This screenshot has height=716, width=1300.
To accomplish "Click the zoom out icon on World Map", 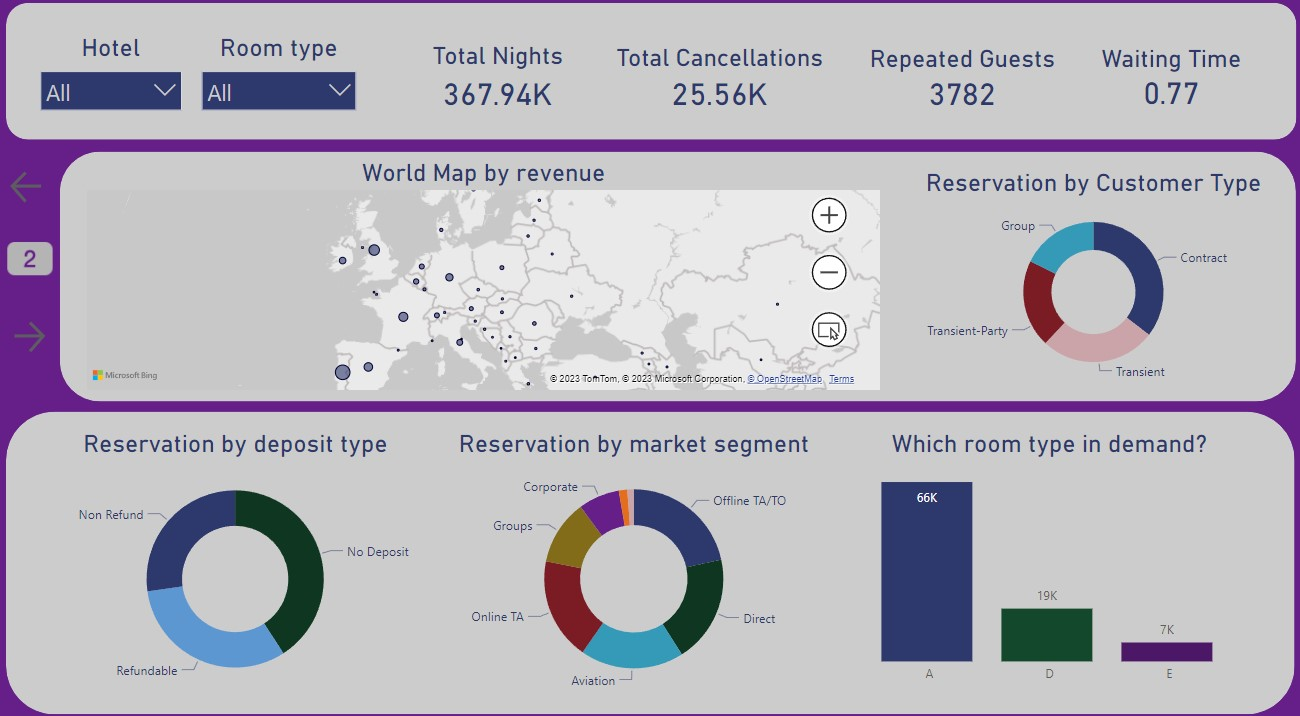I will pyautogui.click(x=828, y=271).
